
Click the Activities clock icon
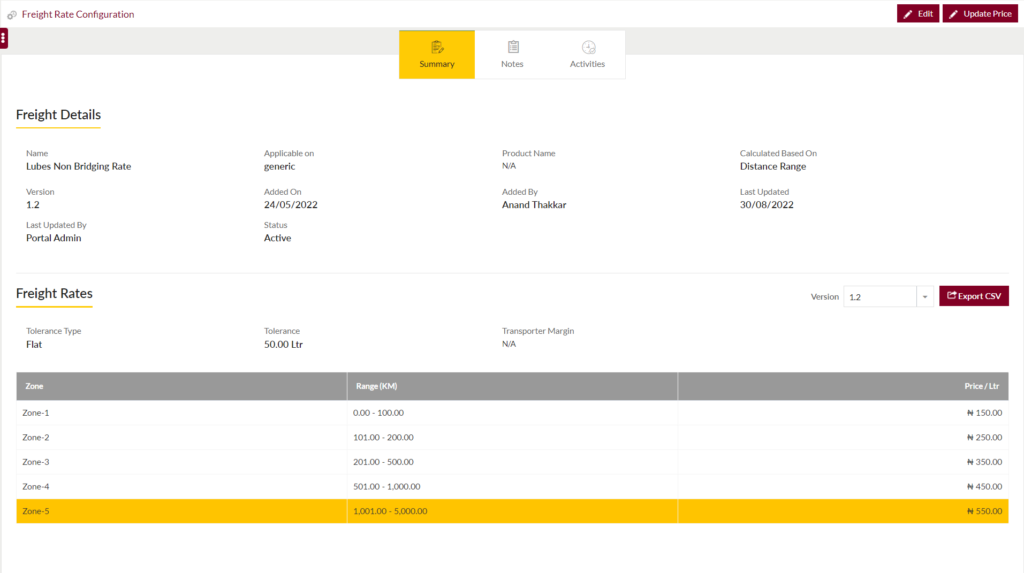588,47
